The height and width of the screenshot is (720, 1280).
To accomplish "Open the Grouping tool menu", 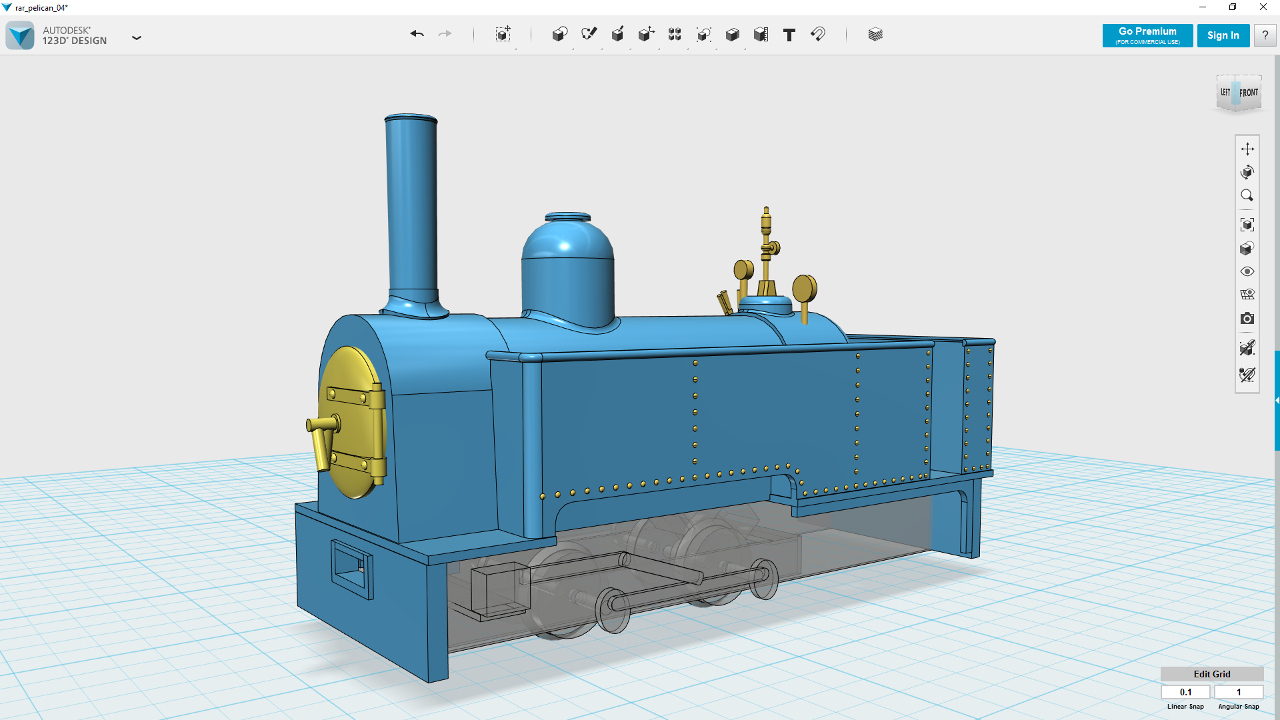I will (704, 34).
